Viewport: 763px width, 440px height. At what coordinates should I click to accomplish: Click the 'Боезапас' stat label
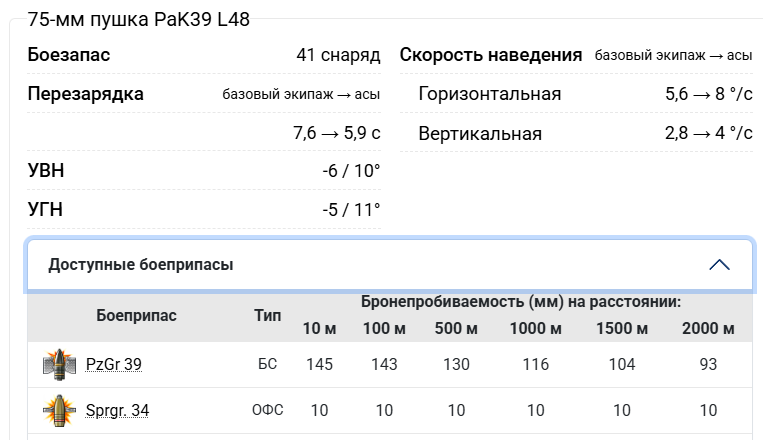tap(69, 55)
